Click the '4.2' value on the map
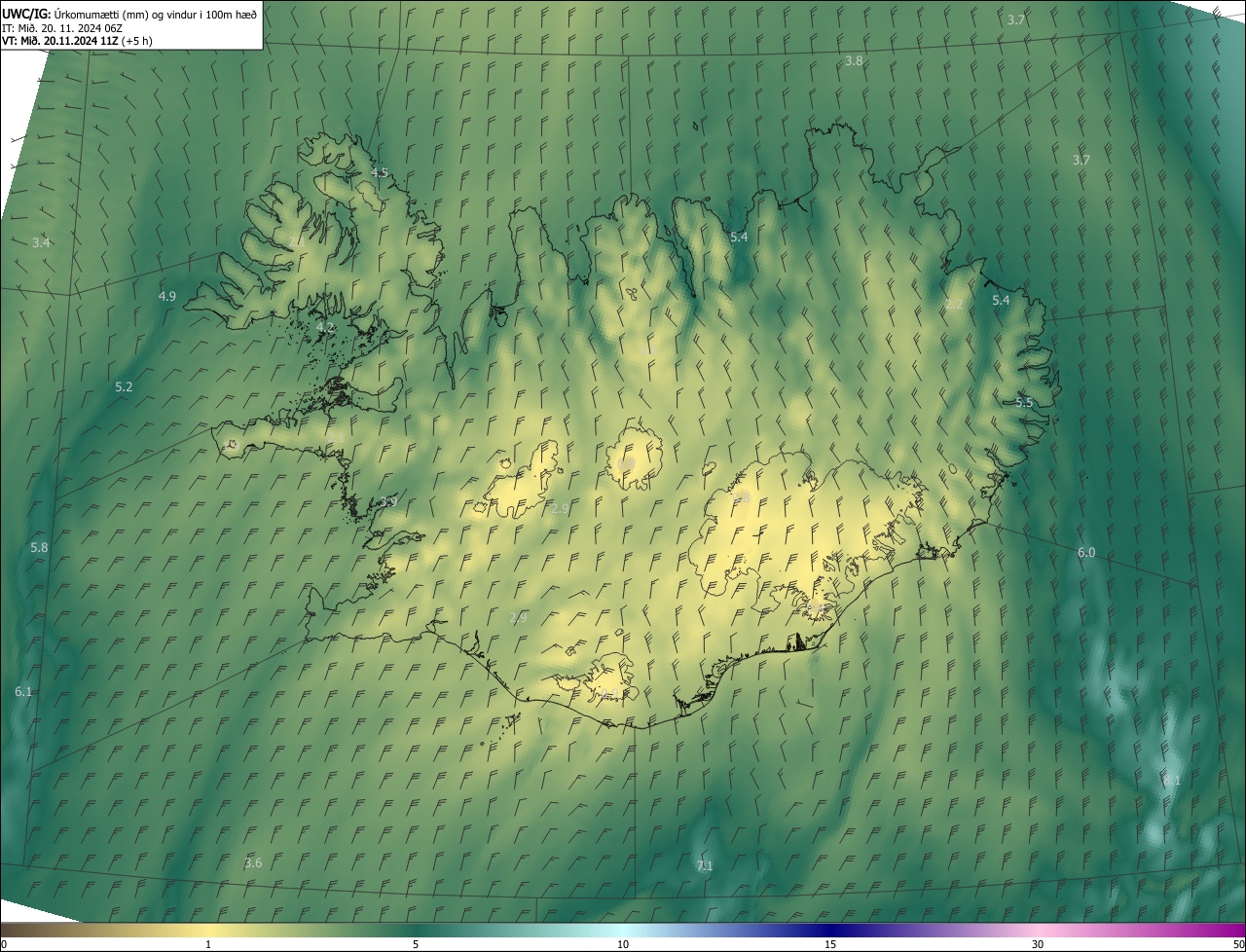 tap(325, 328)
